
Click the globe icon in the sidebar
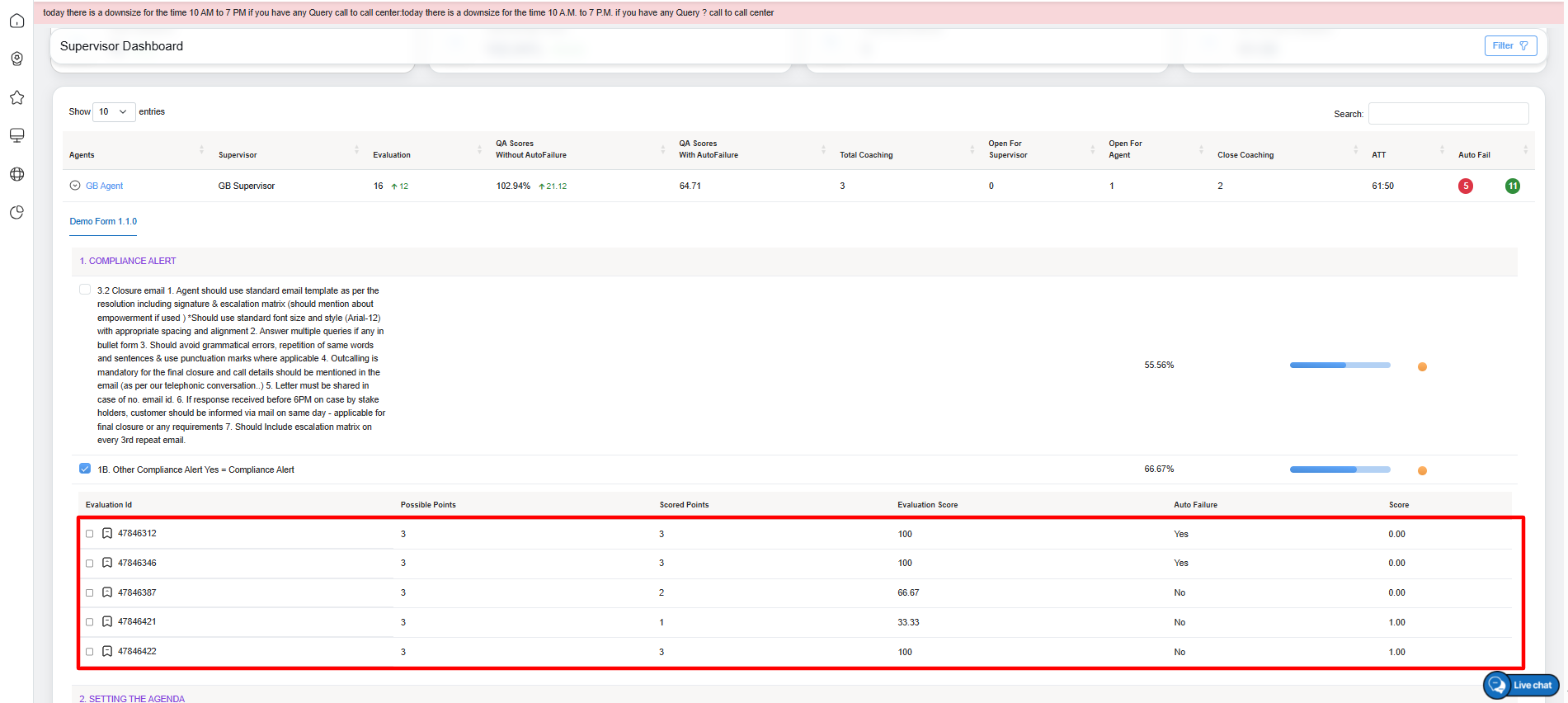[16, 174]
